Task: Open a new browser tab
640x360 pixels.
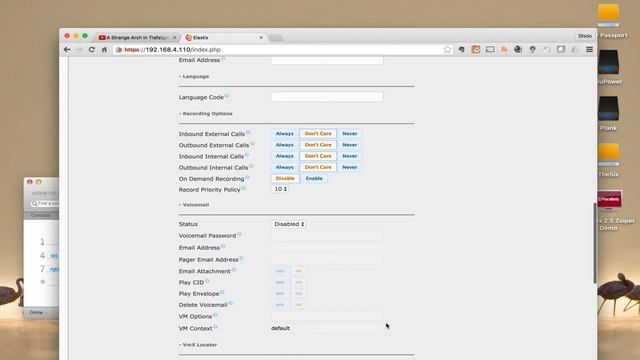Action: (276, 38)
